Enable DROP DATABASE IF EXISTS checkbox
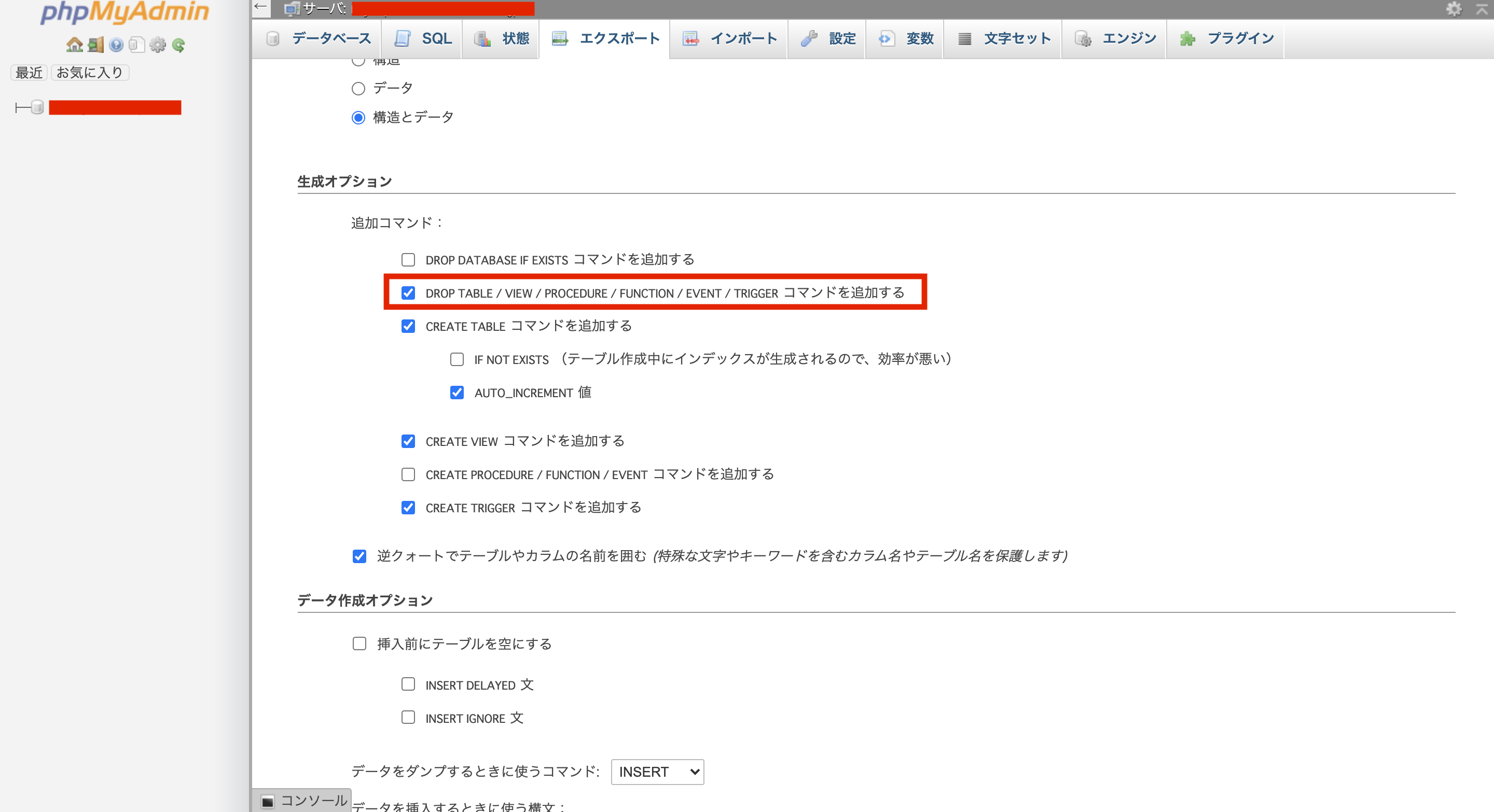The height and width of the screenshot is (812, 1494). [408, 260]
